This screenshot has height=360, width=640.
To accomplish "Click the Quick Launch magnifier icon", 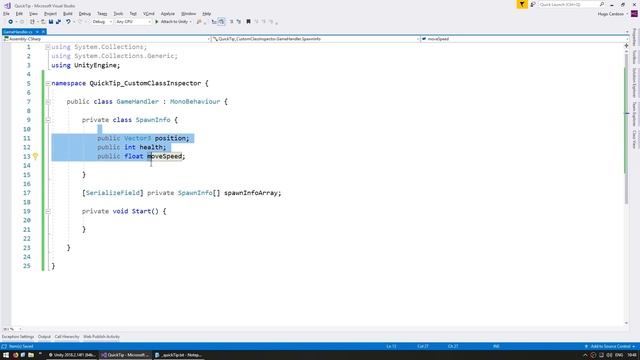I will 602,4.
